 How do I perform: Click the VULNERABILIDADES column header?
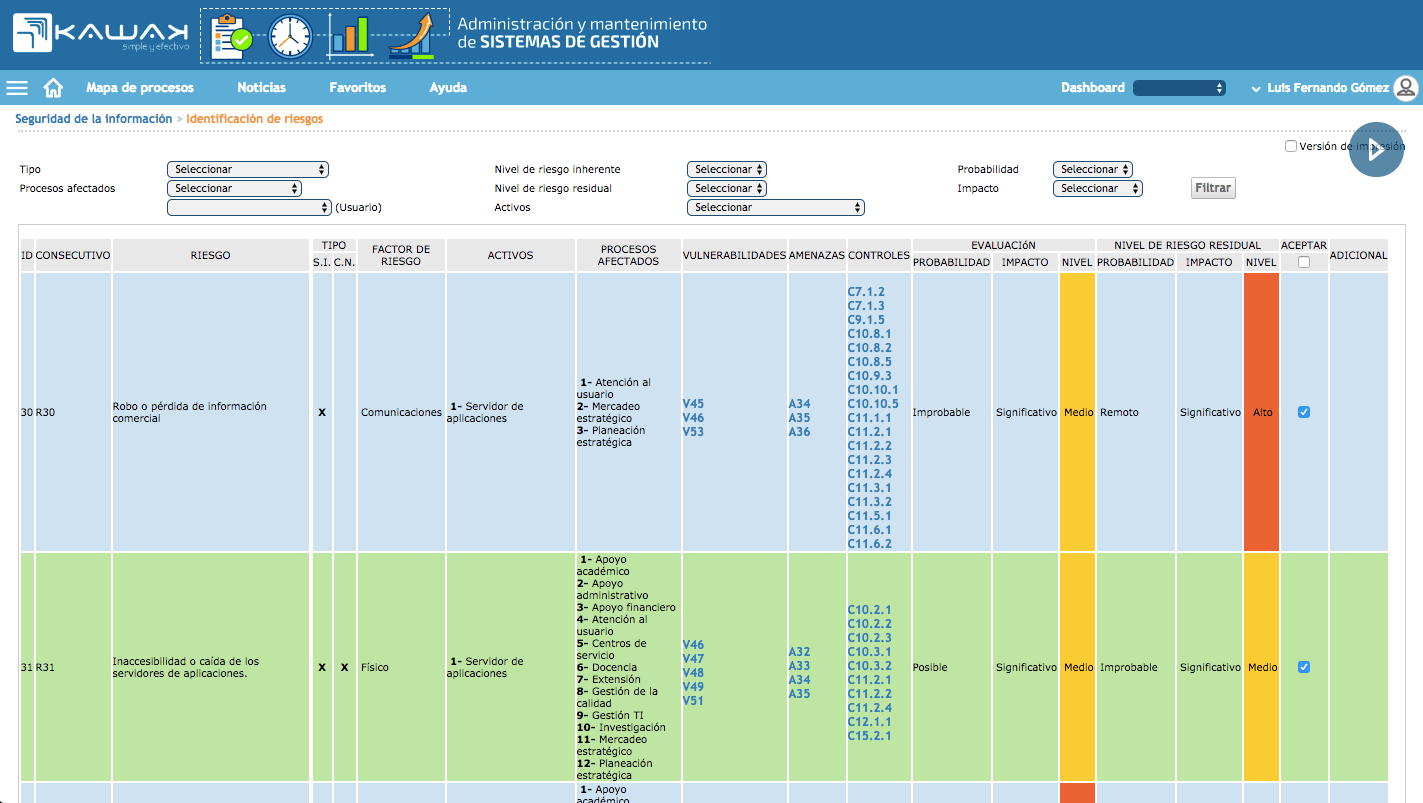(734, 255)
